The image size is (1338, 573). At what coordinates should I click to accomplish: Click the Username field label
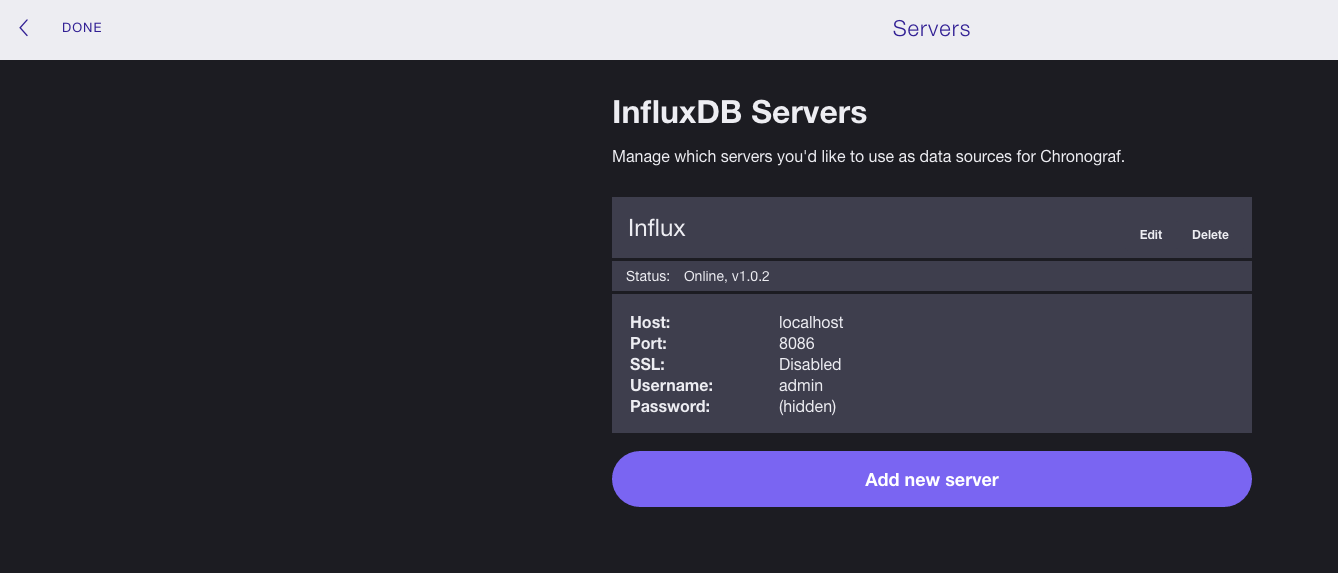(669, 386)
